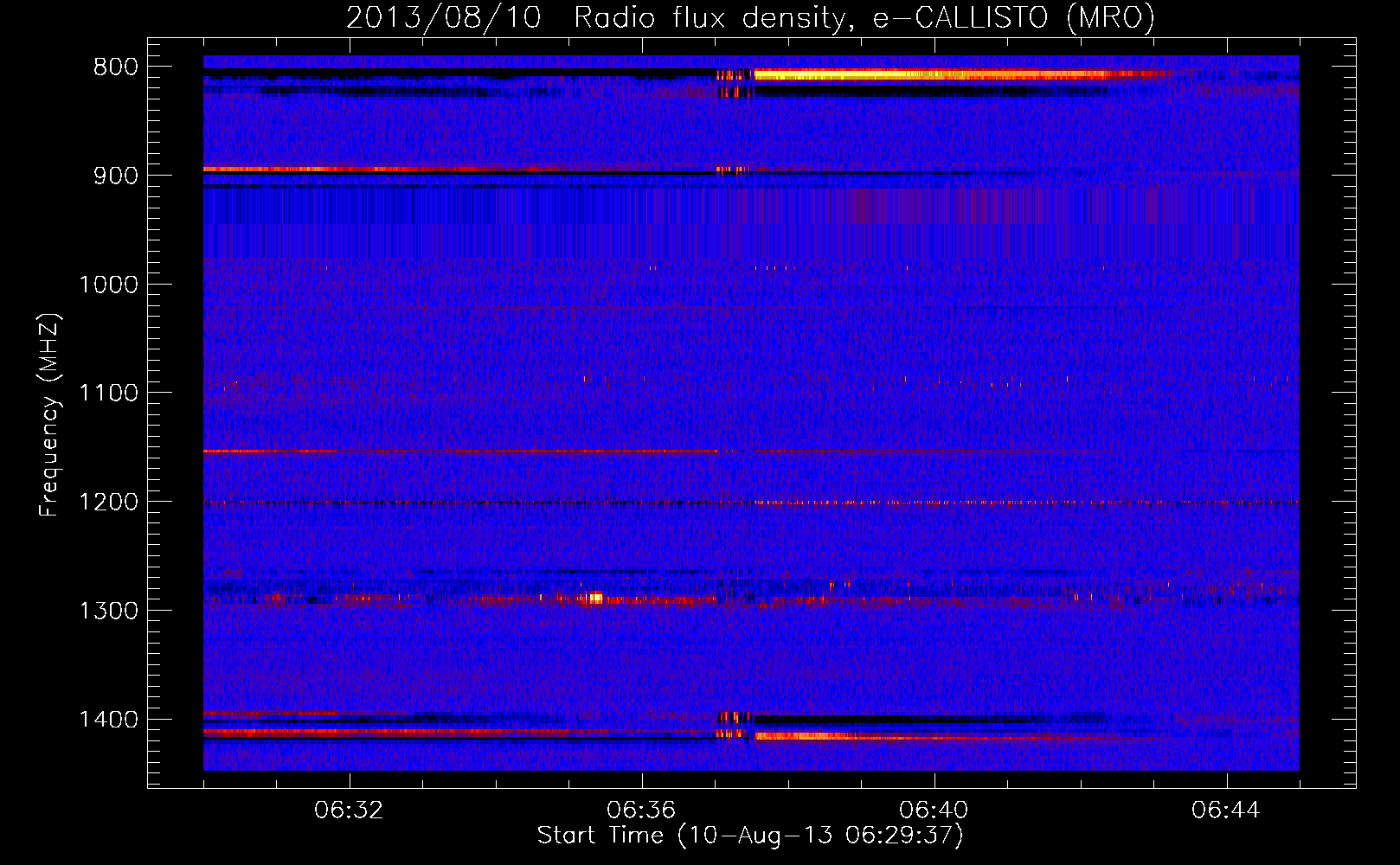Select the 1200 frequency axis label

click(x=108, y=502)
